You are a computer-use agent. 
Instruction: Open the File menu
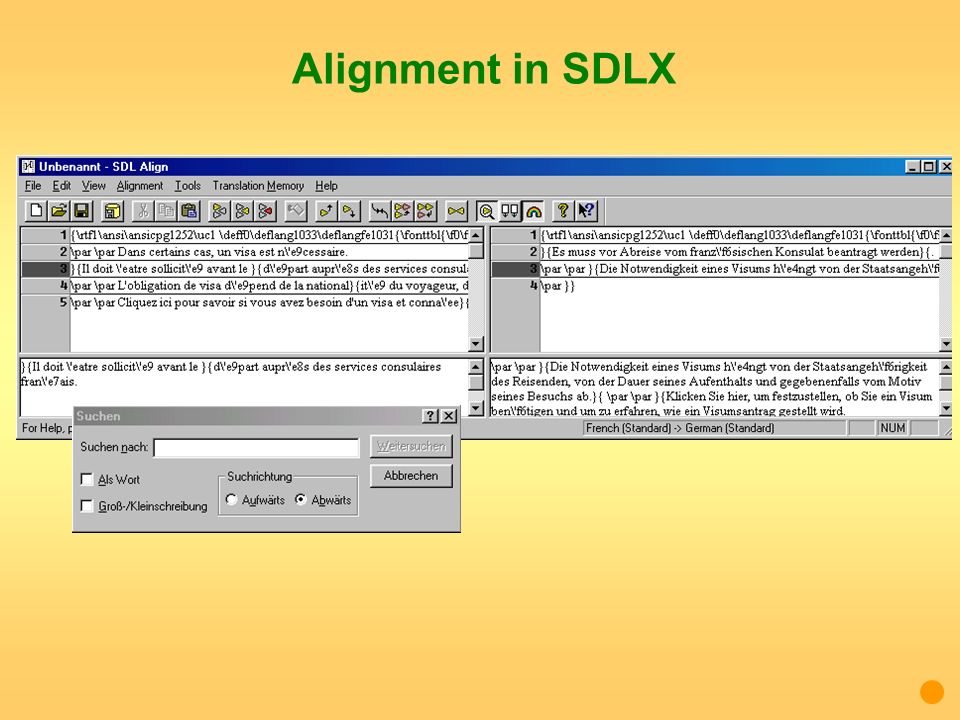(33, 186)
